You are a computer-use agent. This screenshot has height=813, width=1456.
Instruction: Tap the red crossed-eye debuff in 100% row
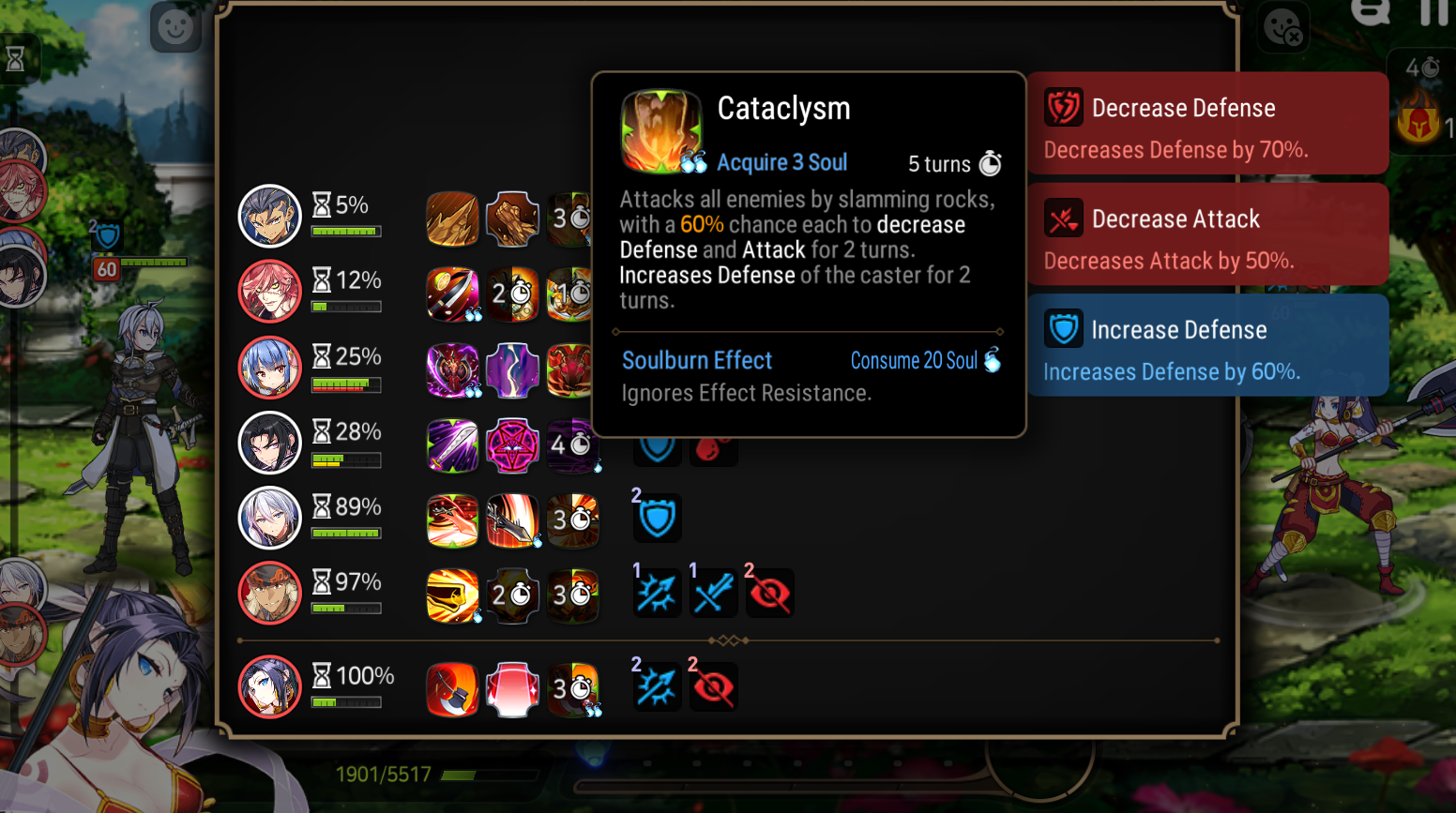click(713, 687)
